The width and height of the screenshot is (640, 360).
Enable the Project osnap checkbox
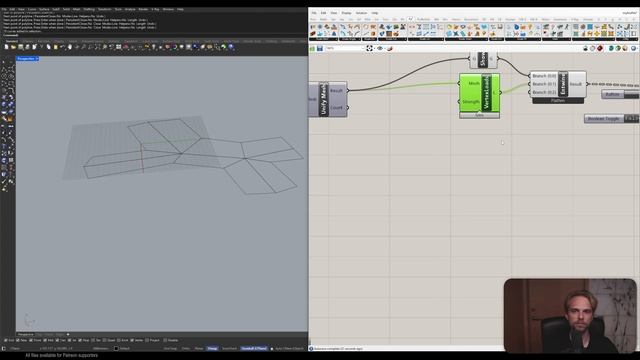147,340
